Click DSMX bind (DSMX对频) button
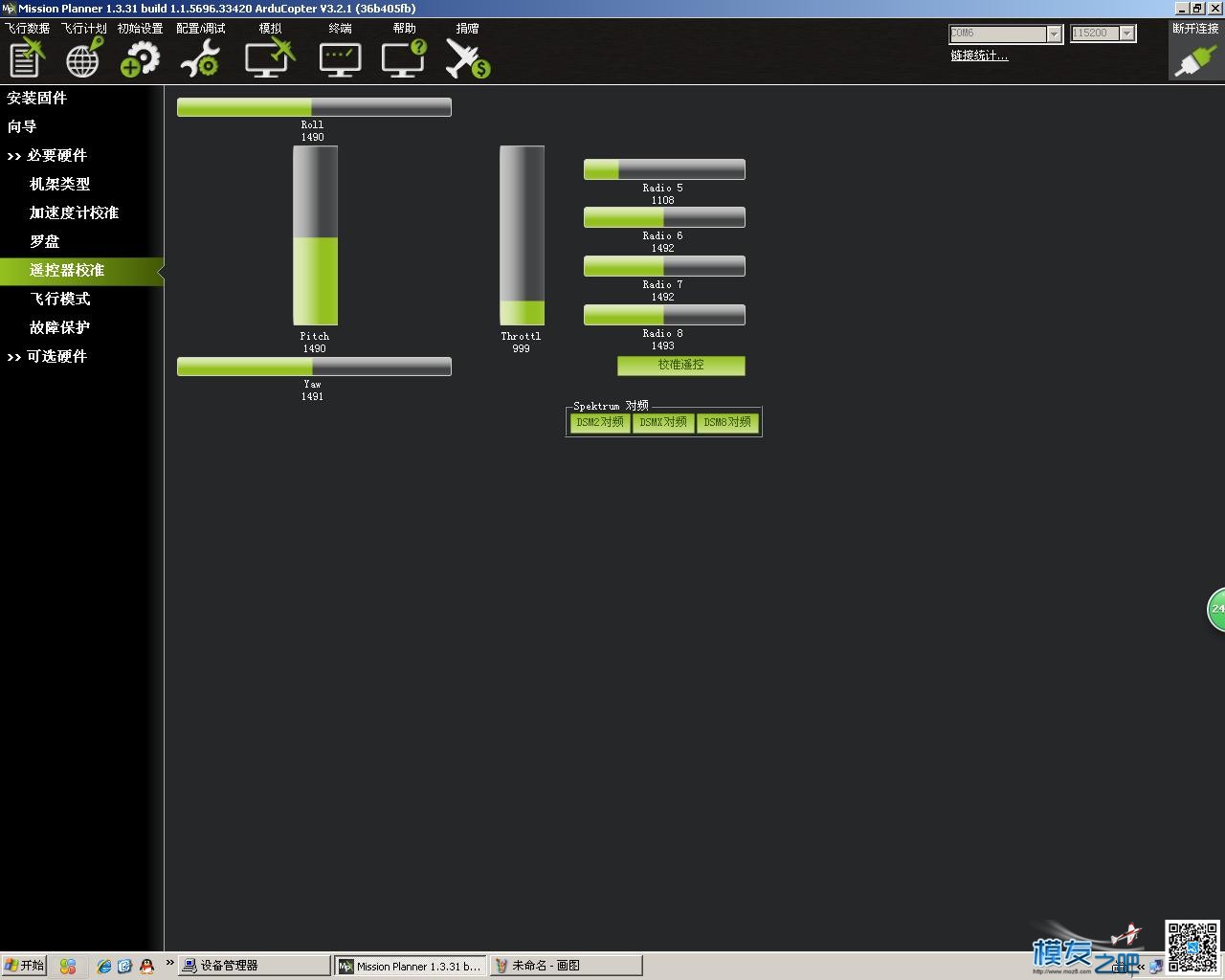1225x980 pixels. tap(663, 422)
